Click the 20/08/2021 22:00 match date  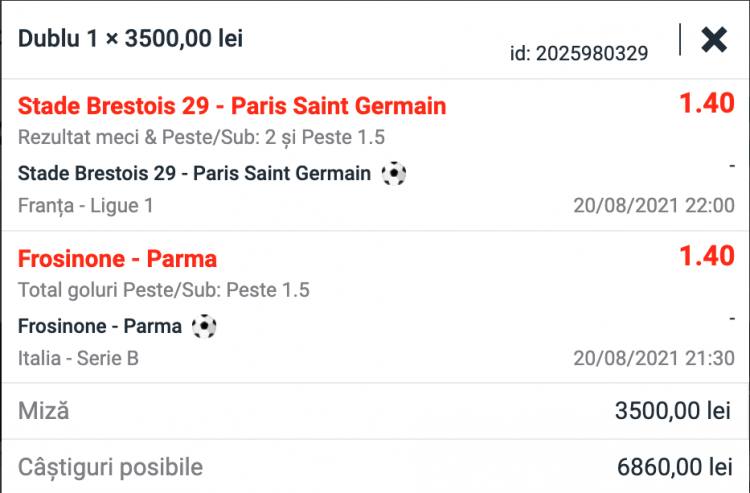[x=653, y=206]
